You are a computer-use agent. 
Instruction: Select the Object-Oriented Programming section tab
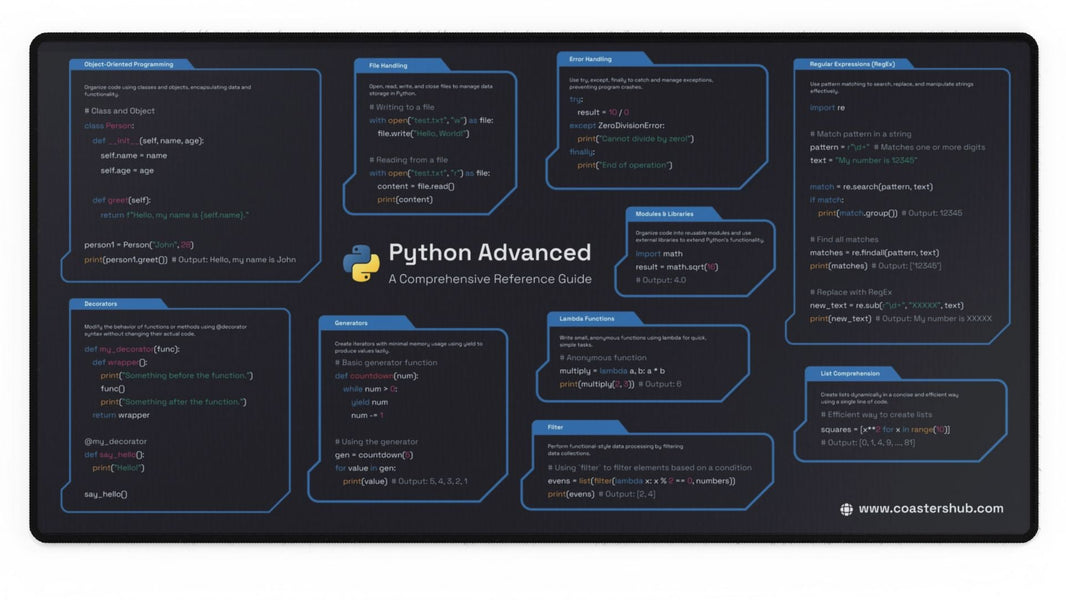(130, 63)
